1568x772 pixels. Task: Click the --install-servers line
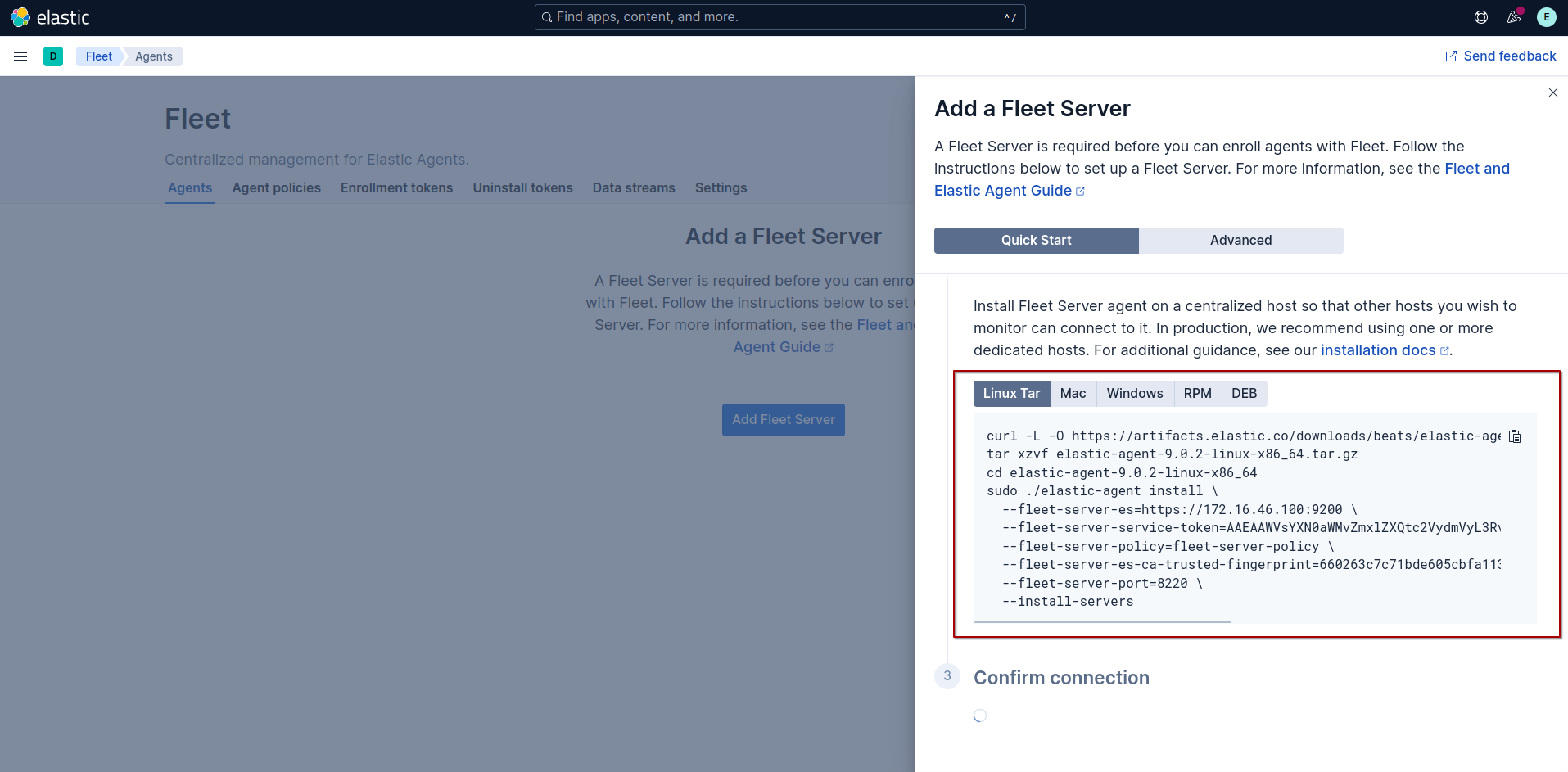click(x=1068, y=602)
